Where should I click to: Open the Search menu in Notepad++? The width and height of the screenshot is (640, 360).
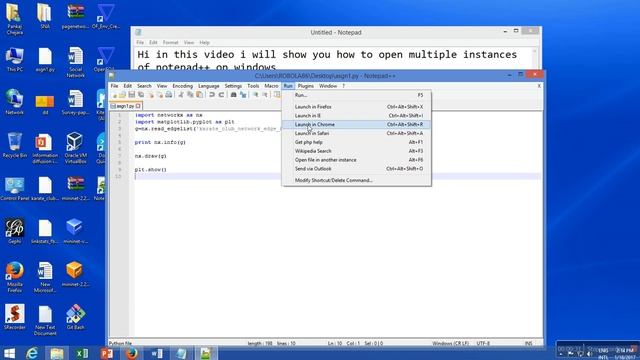point(144,86)
